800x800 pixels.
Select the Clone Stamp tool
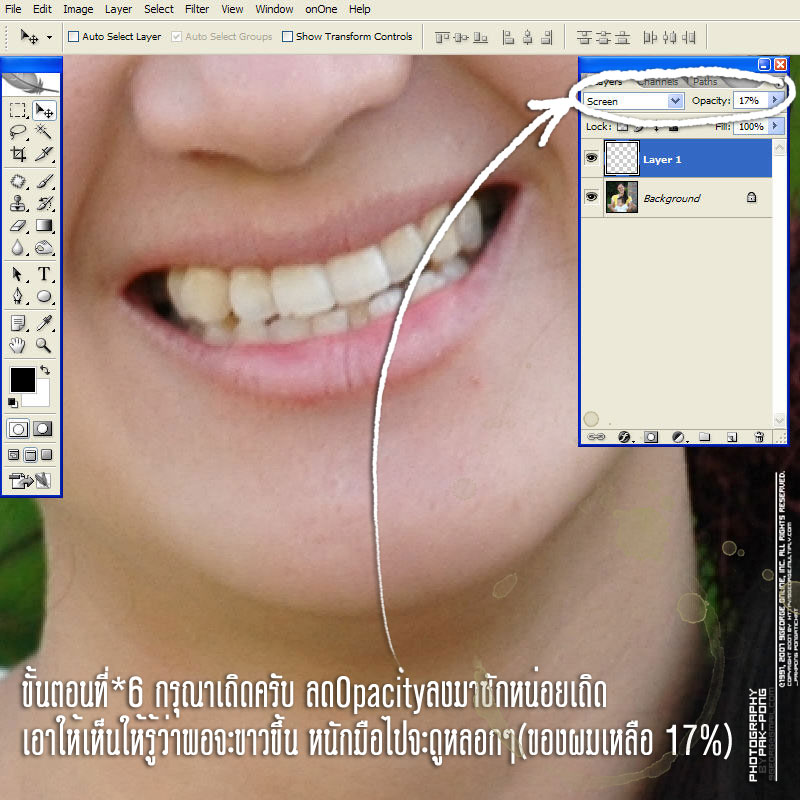click(18, 204)
